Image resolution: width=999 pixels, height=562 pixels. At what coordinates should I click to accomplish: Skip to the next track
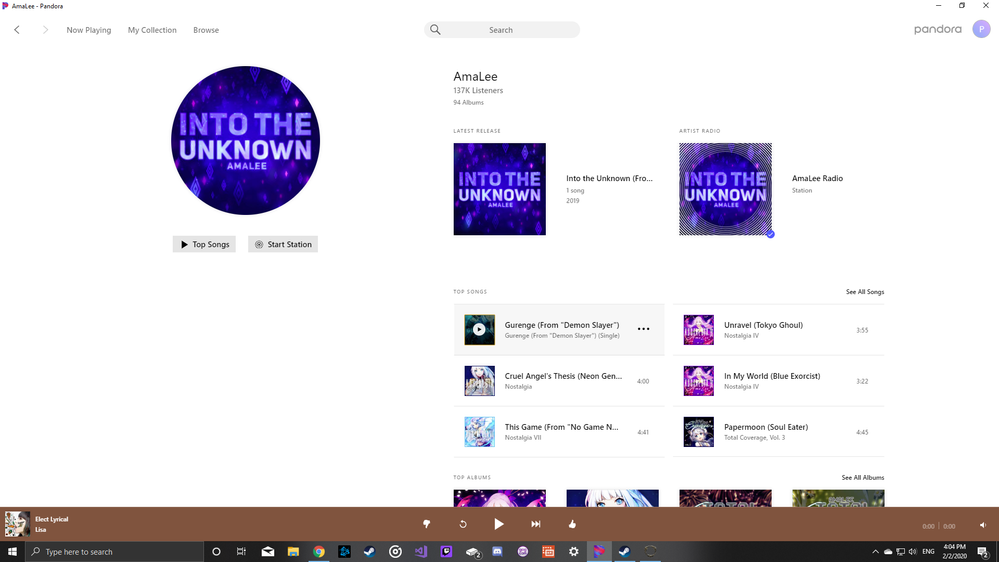point(536,524)
